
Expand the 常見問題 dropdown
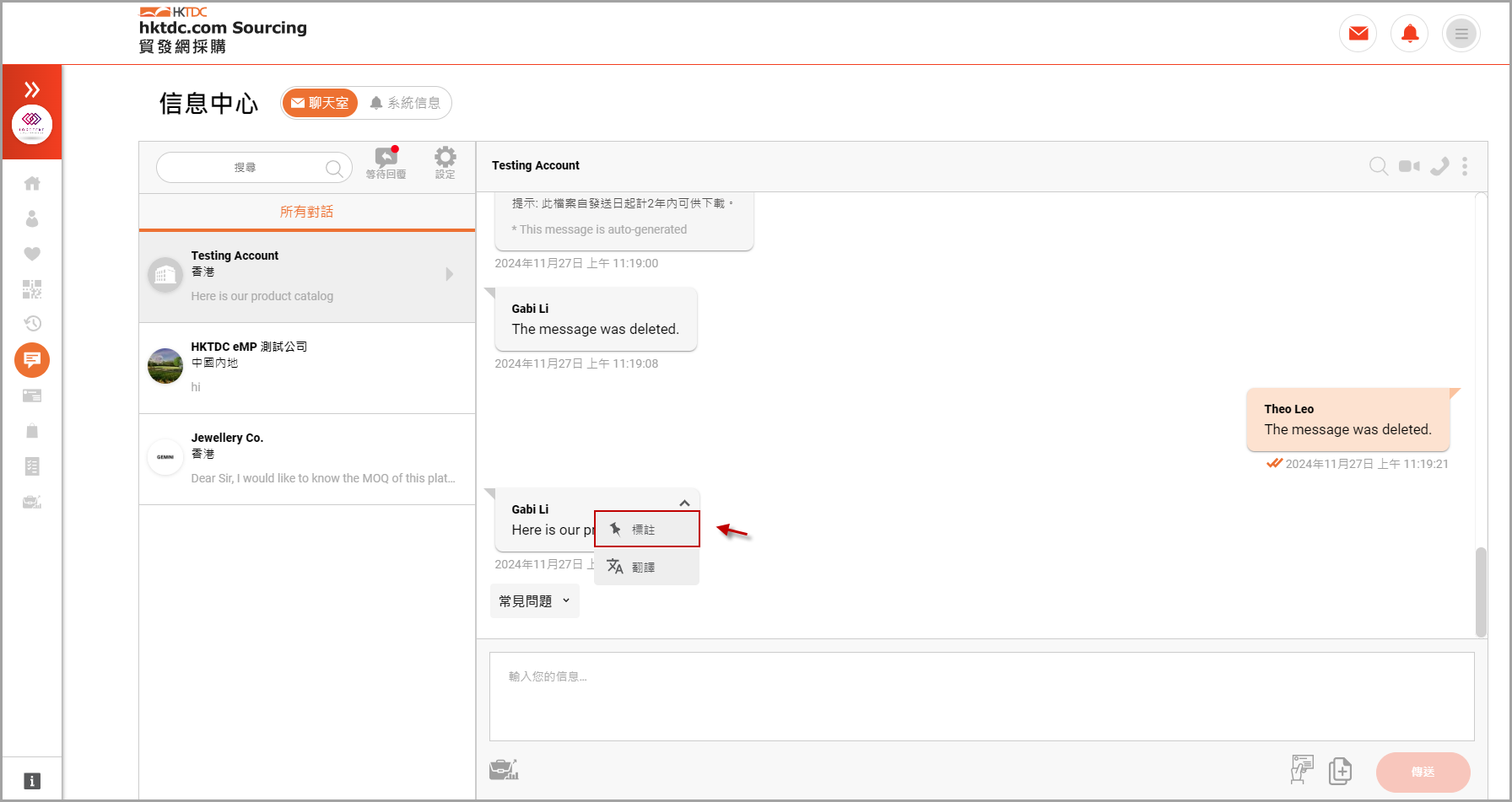click(x=535, y=601)
